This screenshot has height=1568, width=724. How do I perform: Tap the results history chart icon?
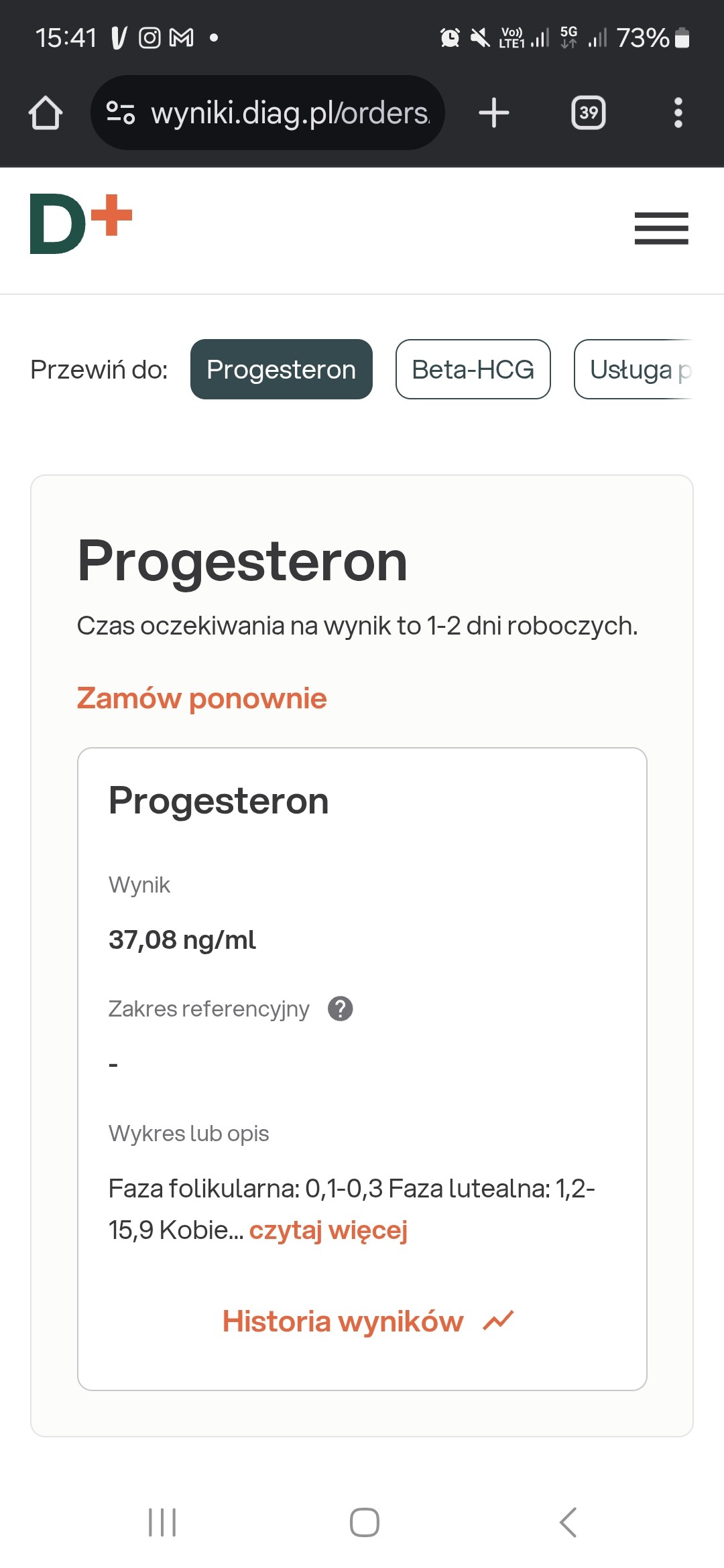[498, 1321]
